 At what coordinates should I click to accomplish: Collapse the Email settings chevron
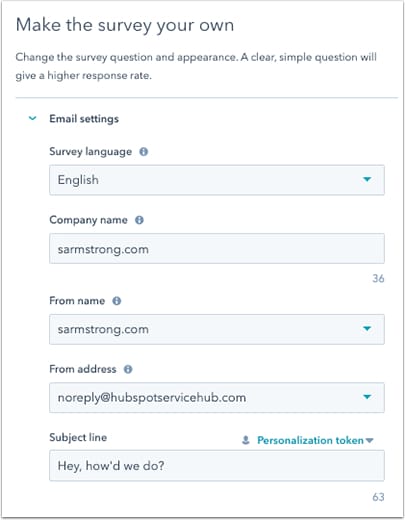coord(32,118)
